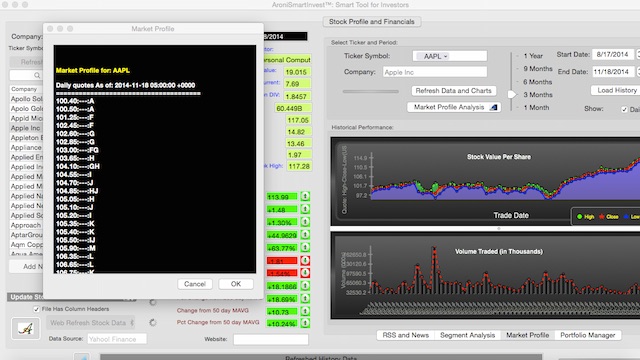This screenshot has width=640, height=360.
Task: Select Apple Inc in company list
Action: 26,128
